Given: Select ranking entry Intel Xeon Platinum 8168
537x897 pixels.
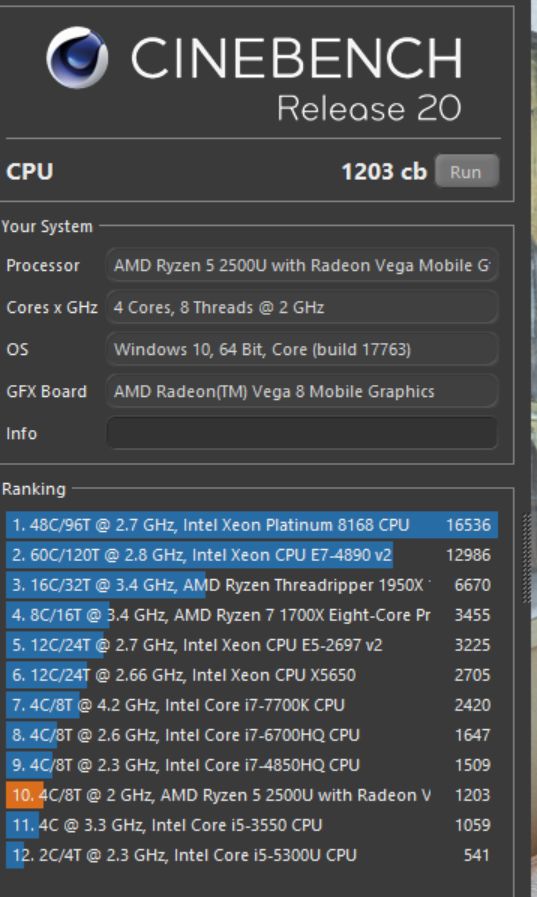Looking at the screenshot, I should (252, 525).
